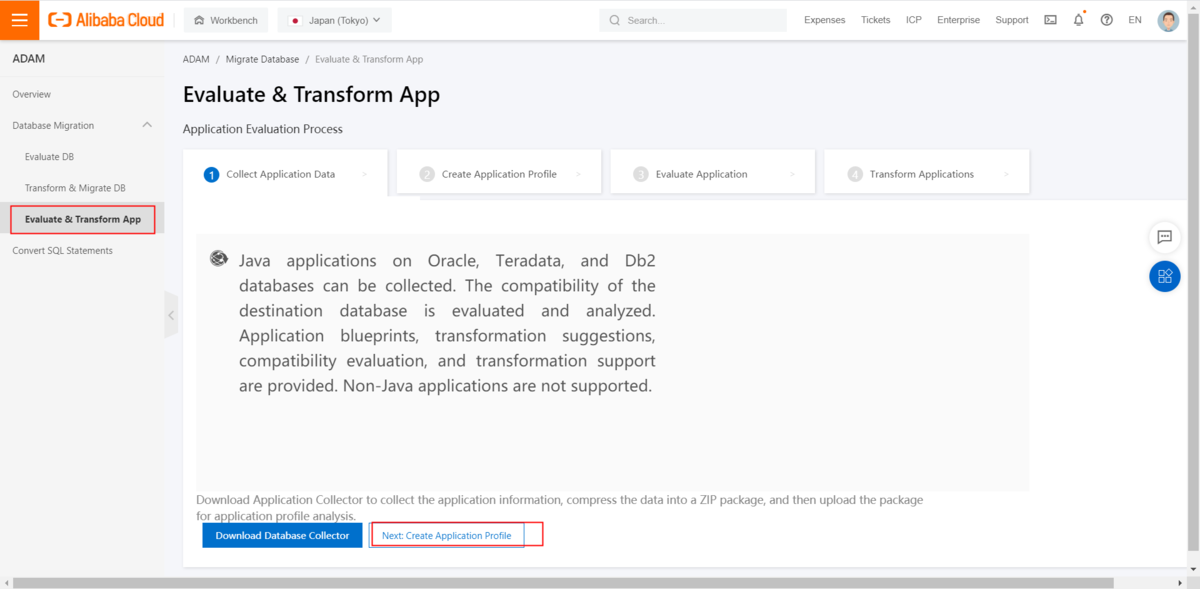
Task: Click the Alibaba Cloud logo
Action: click(106, 20)
